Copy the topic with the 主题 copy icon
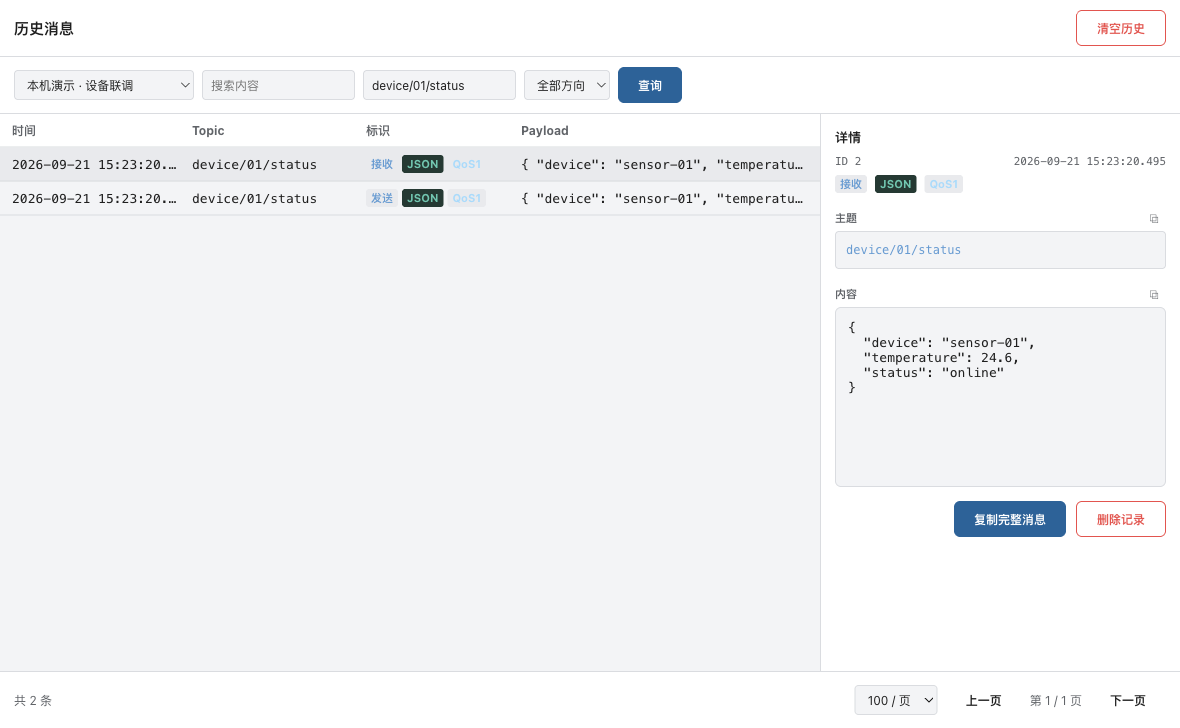Viewport: 1180px width, 728px height. (x=1154, y=219)
